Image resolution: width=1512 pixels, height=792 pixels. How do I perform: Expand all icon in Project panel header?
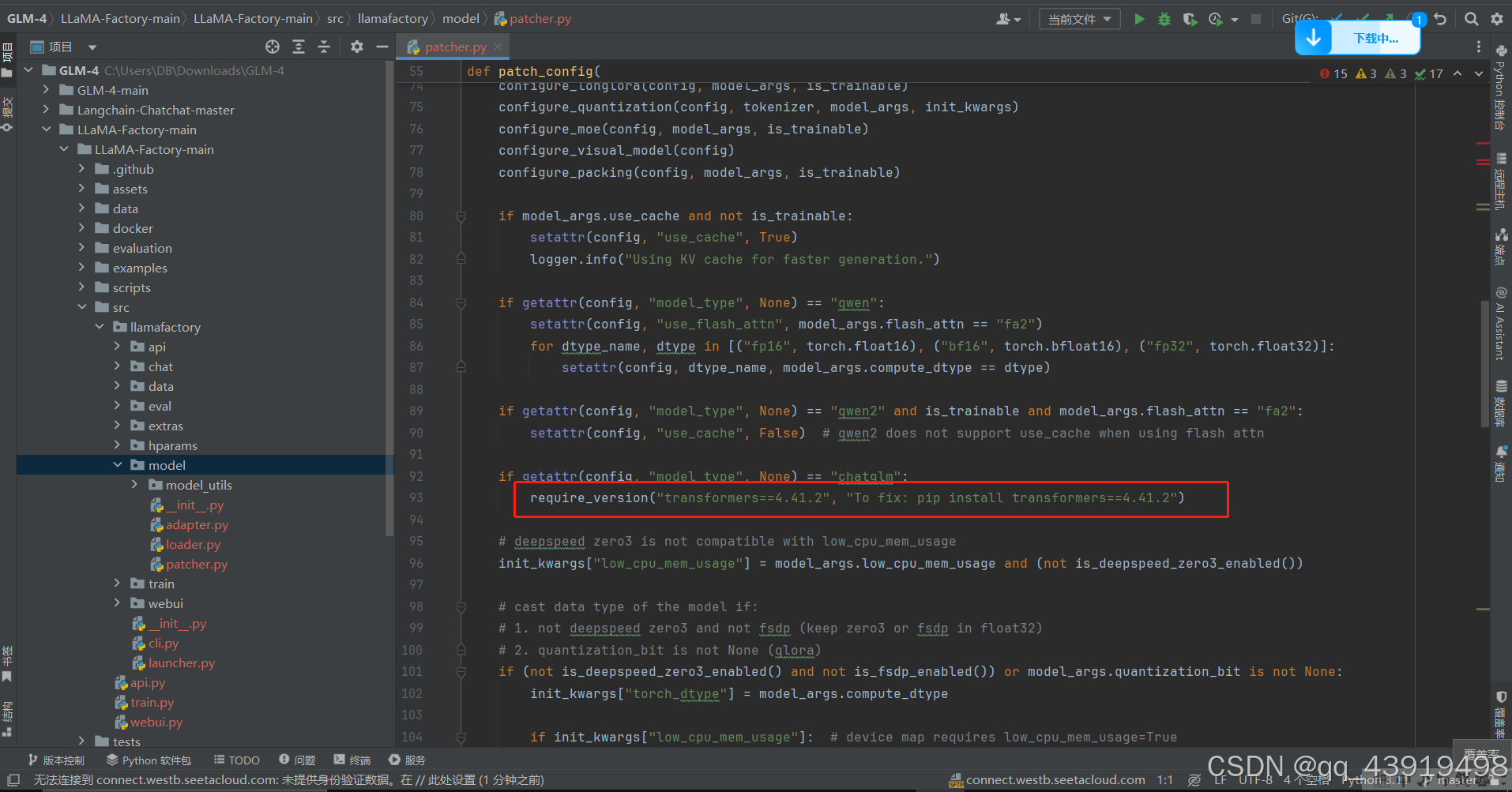click(x=299, y=47)
